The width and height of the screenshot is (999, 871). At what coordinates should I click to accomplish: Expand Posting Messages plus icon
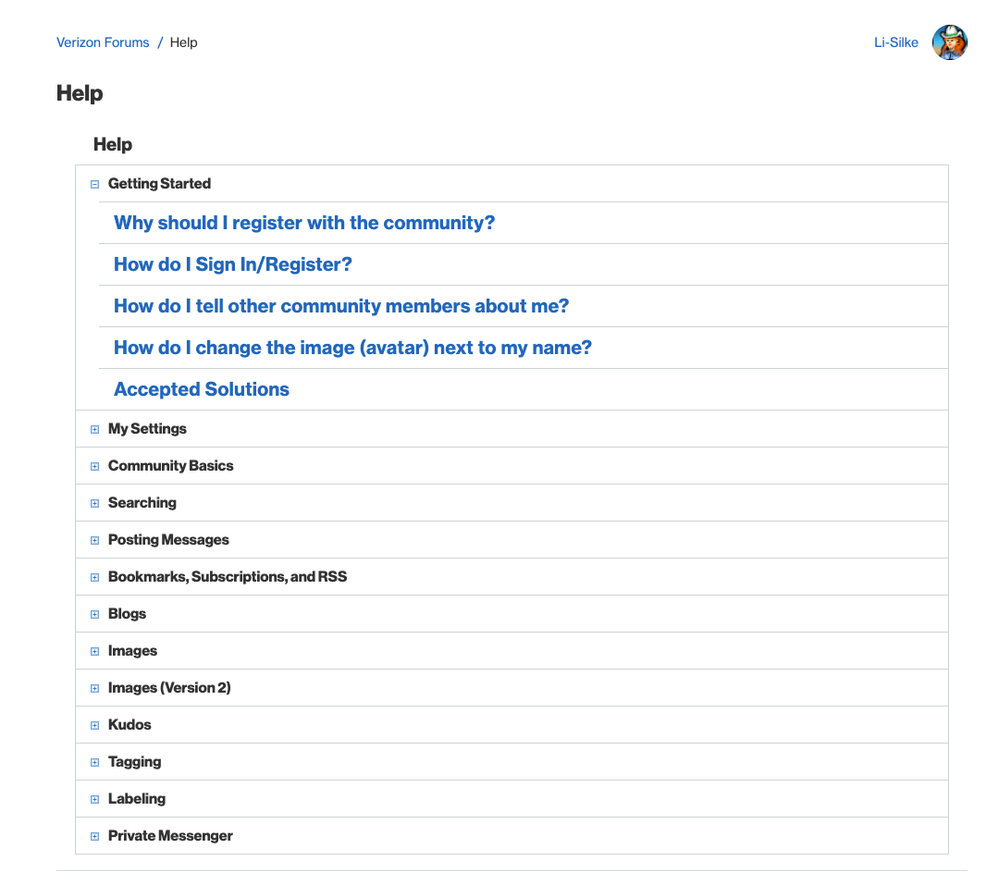coord(95,540)
